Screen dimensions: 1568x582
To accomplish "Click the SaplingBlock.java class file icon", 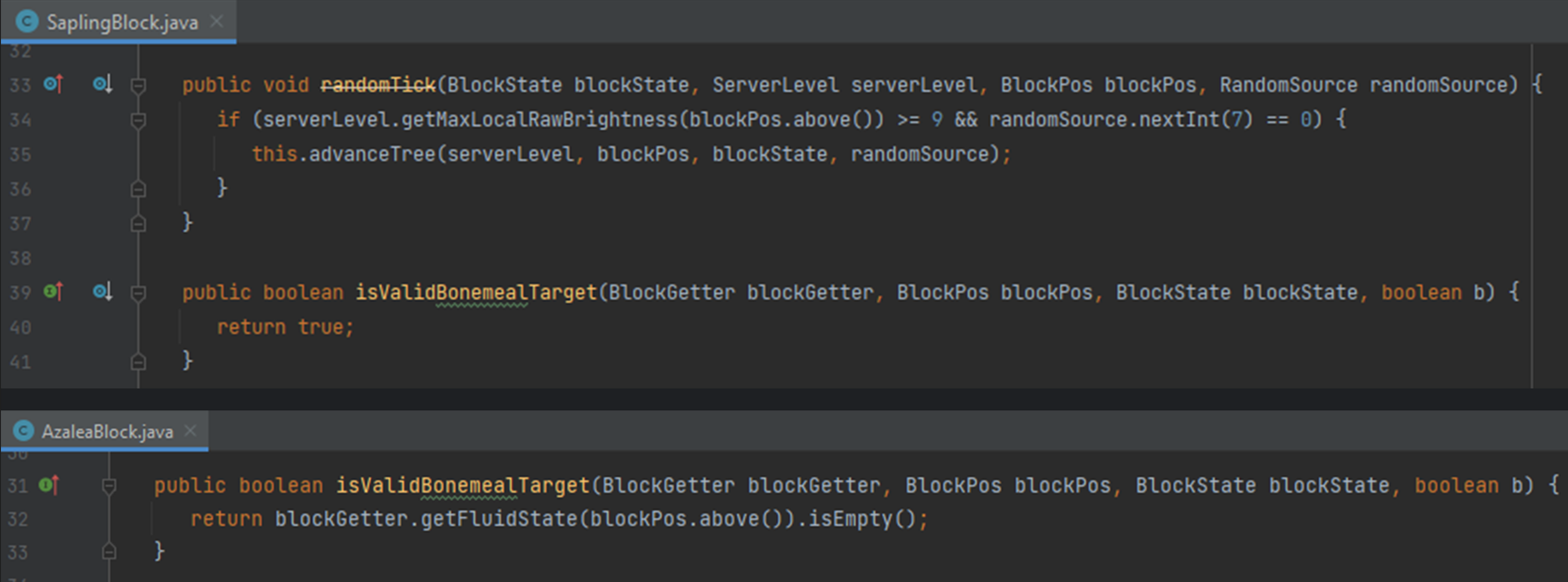I will point(28,21).
